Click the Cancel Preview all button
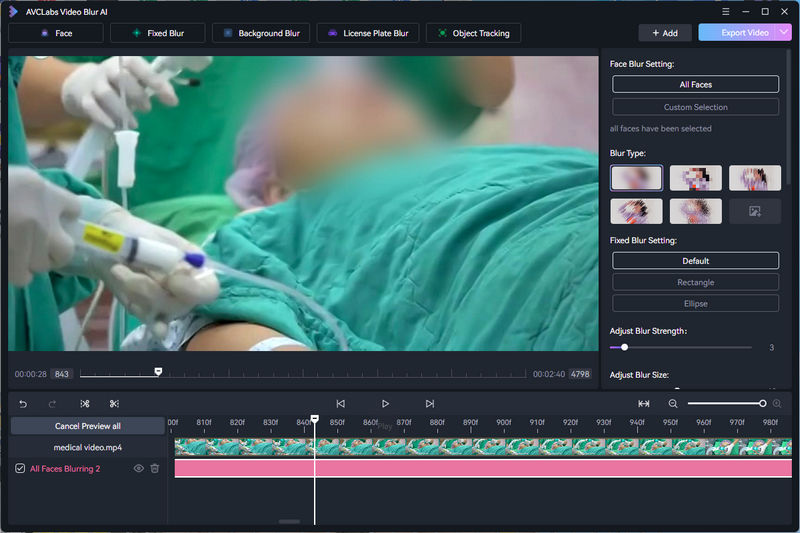The width and height of the screenshot is (800, 533). coord(87,426)
